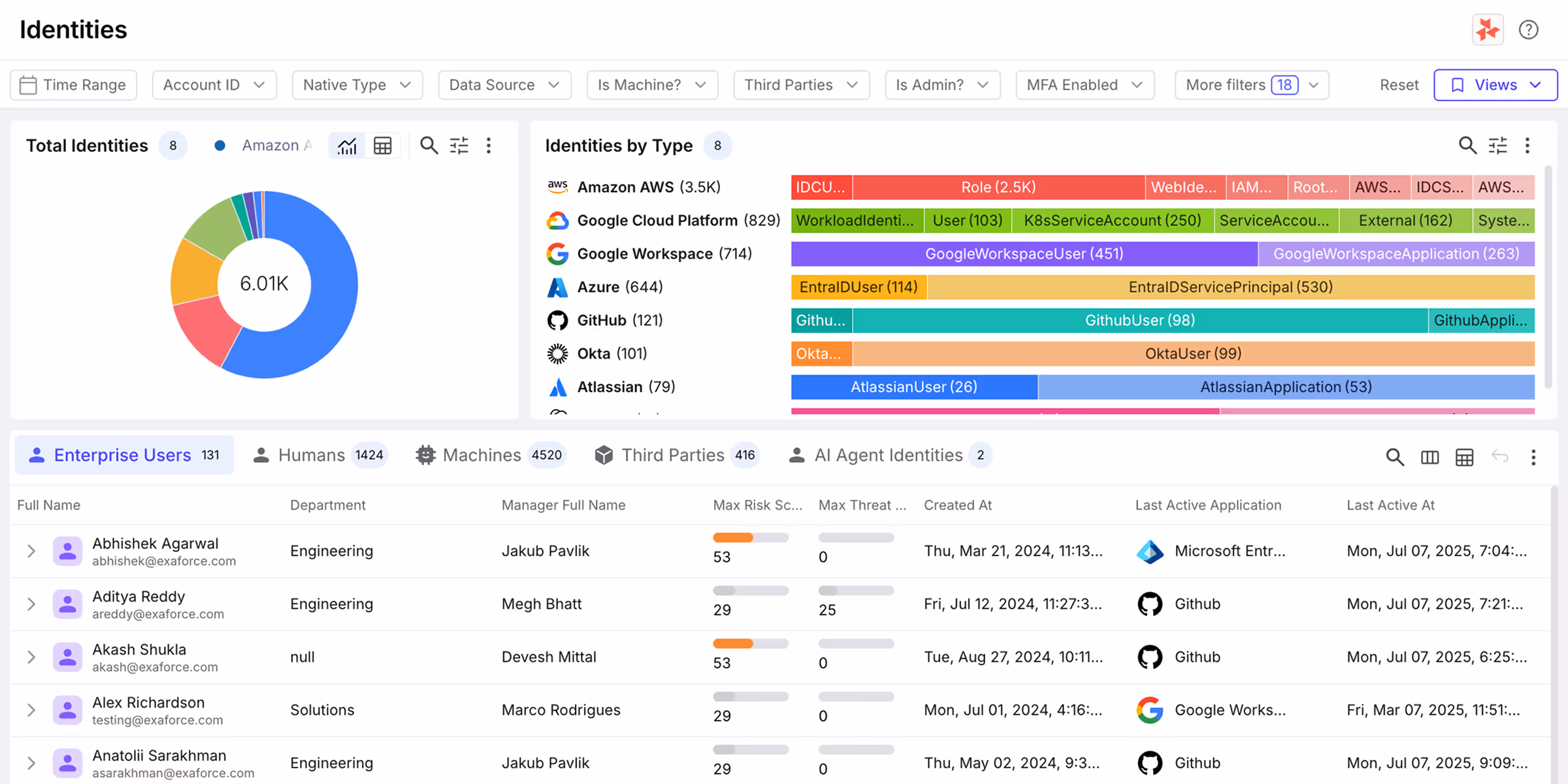The height and width of the screenshot is (784, 1568).
Task: Sort by Department column header
Action: click(328, 505)
